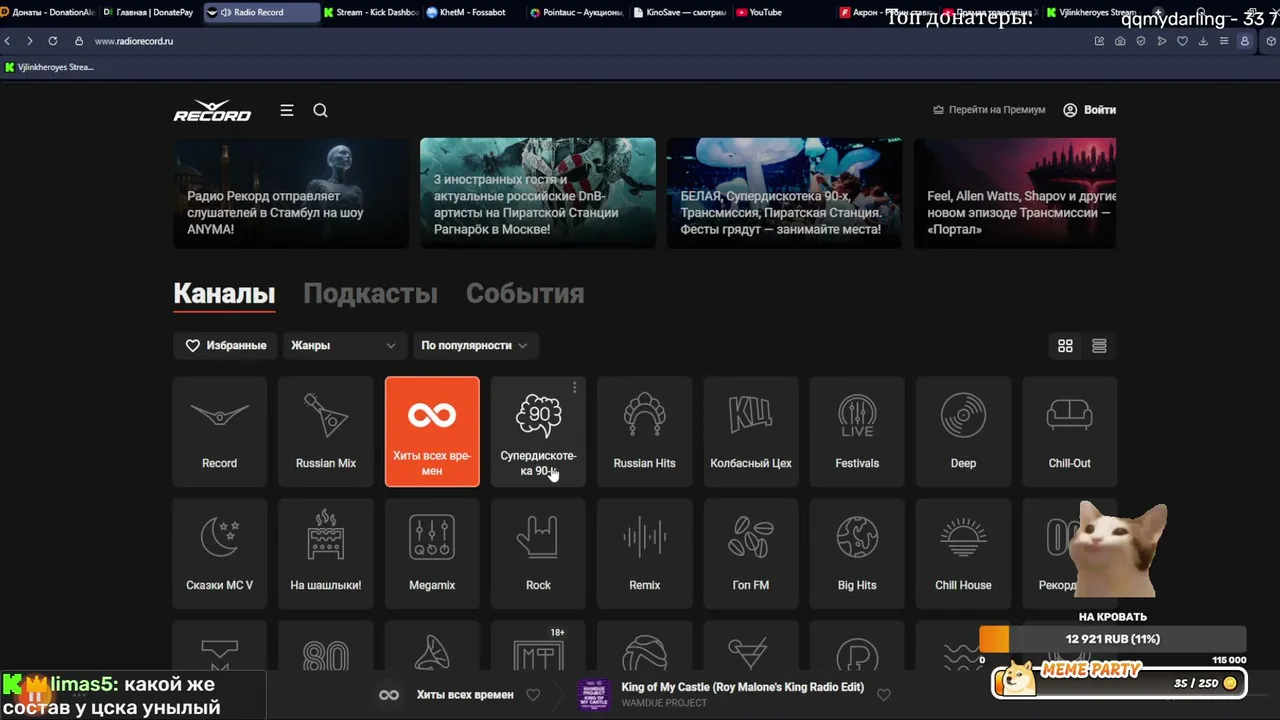The height and width of the screenshot is (720, 1280).
Task: Click the station name Хиты всех времен in player
Action: 465,695
